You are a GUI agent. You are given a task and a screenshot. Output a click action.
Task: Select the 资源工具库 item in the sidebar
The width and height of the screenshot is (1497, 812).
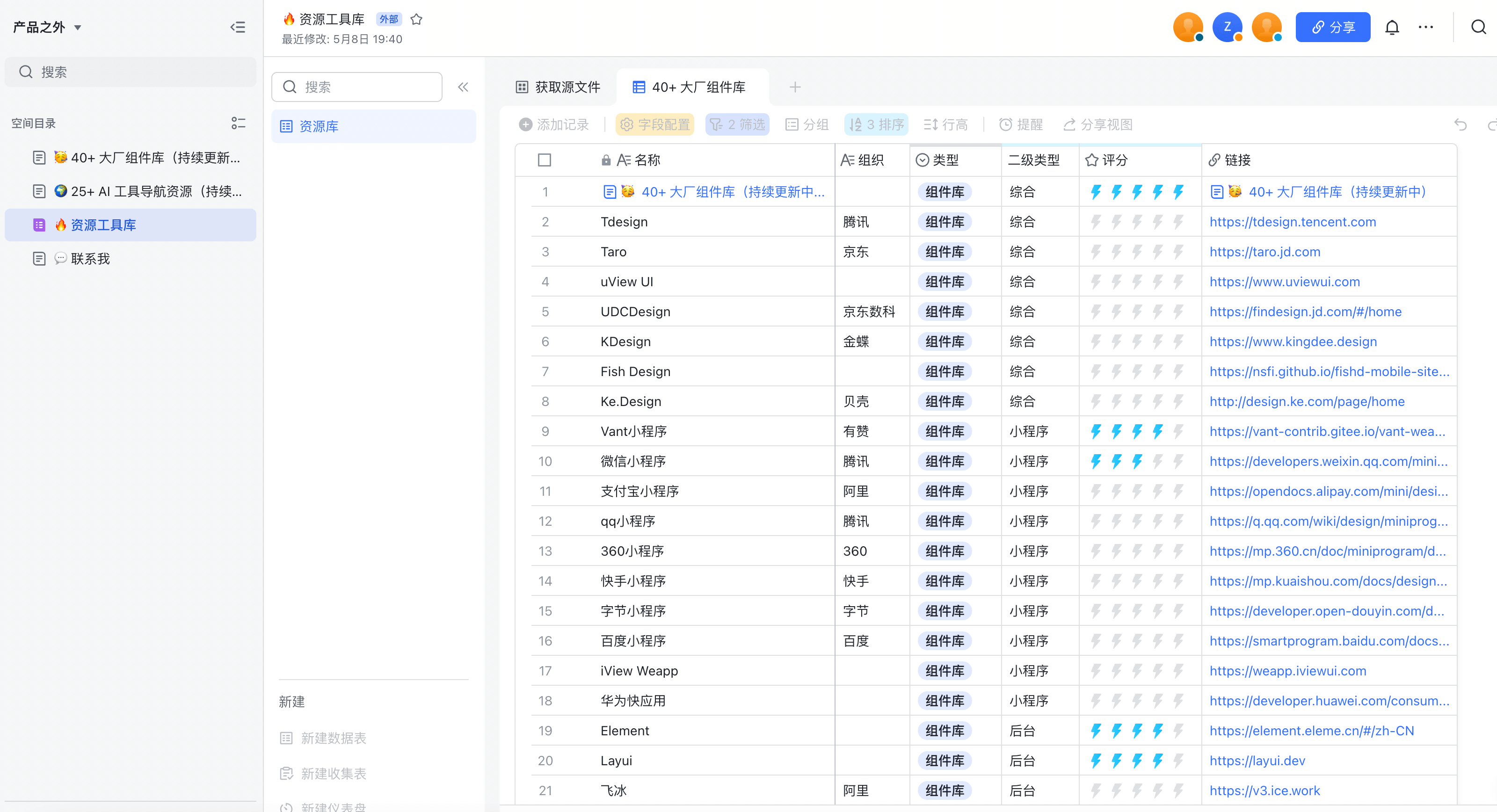[x=130, y=225]
